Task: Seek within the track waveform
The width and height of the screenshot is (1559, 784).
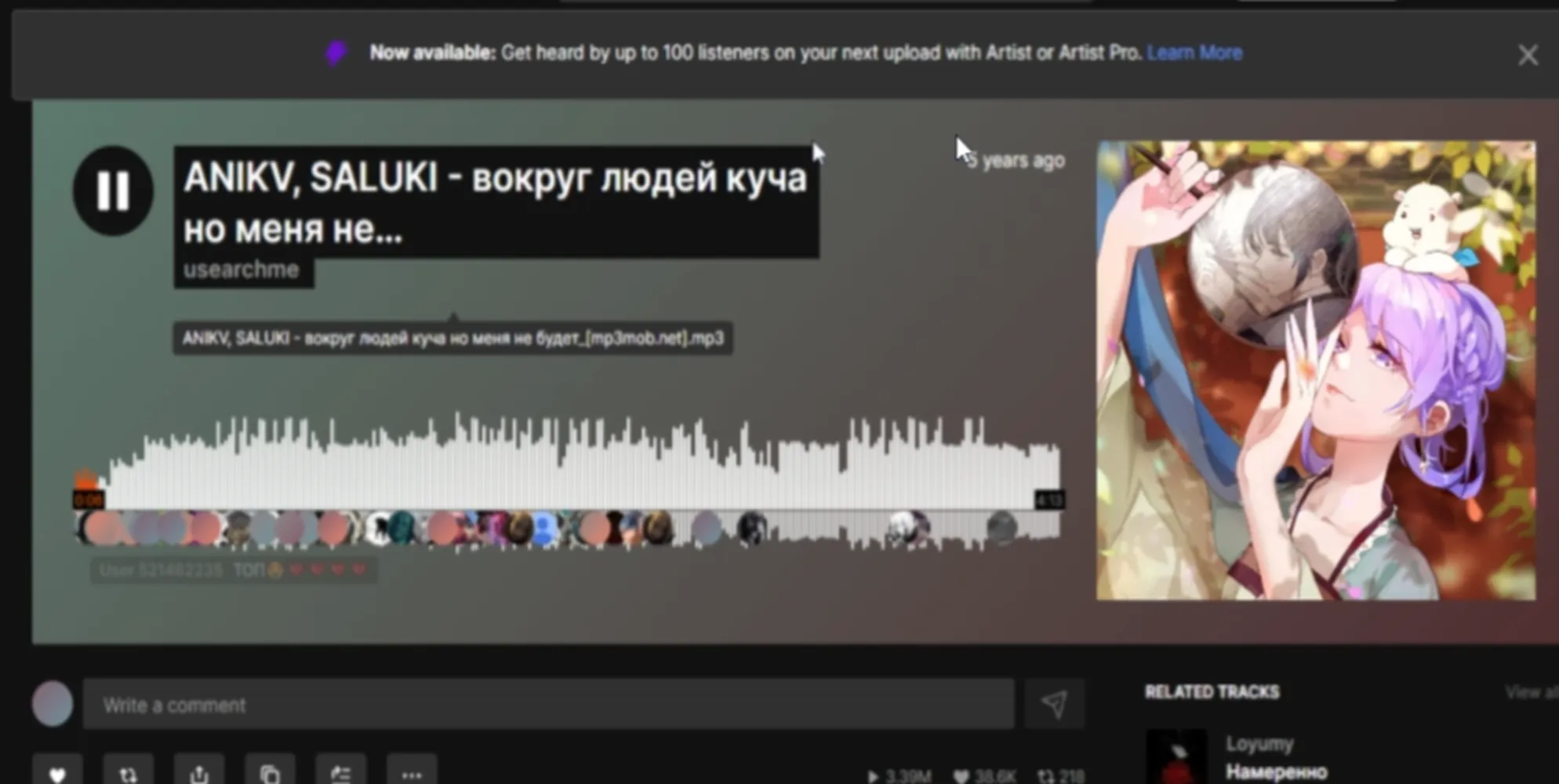Action: (568, 463)
